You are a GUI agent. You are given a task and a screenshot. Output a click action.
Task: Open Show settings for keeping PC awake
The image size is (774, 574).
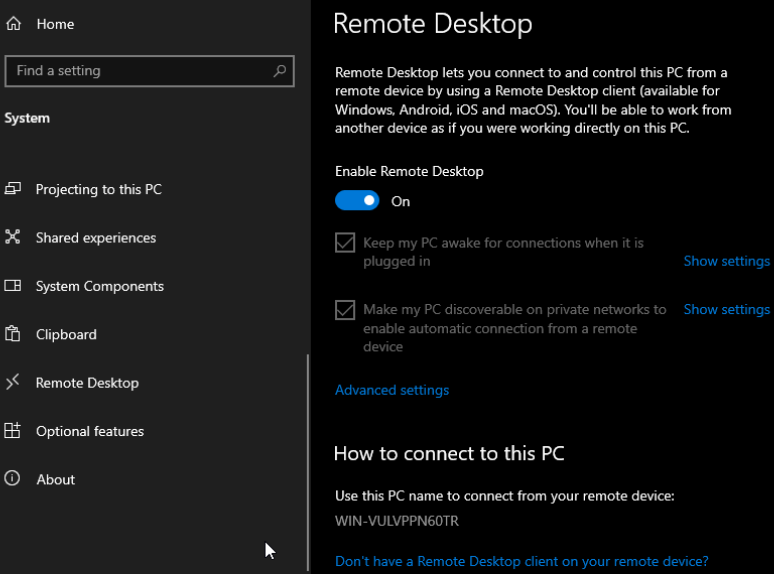click(726, 261)
